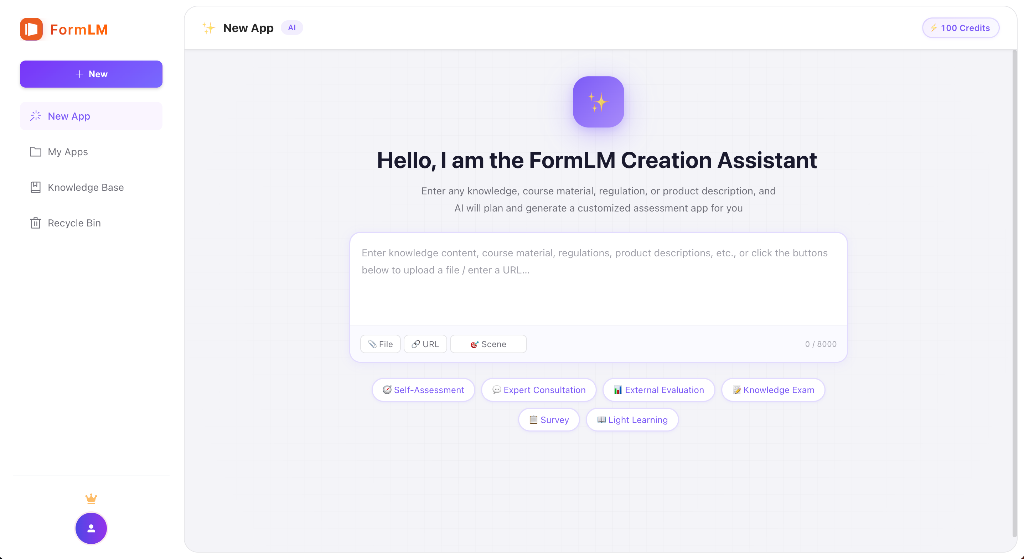1024x559 pixels.
Task: Open the user profile avatar
Action: (x=91, y=528)
